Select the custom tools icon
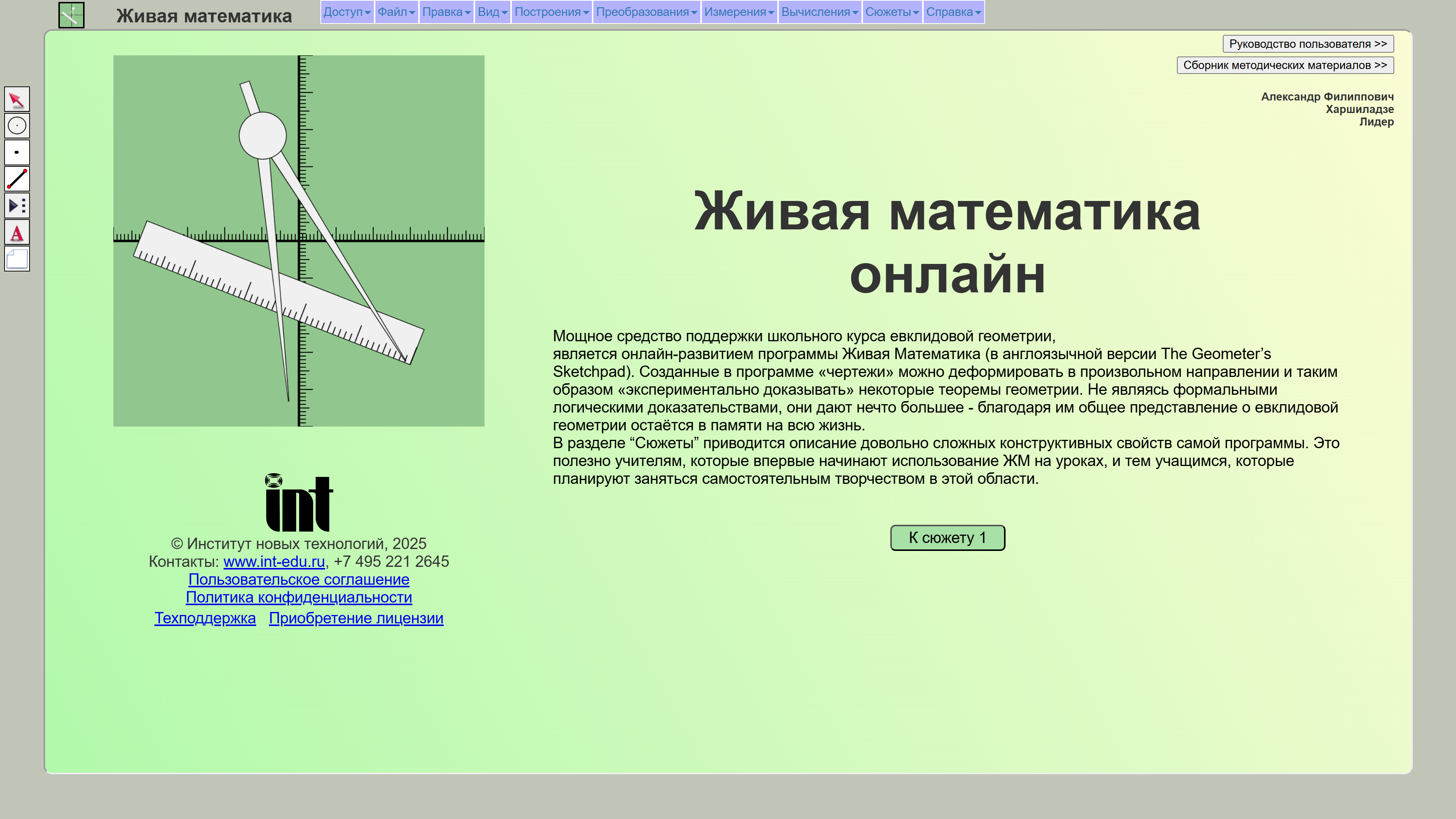 (17, 206)
